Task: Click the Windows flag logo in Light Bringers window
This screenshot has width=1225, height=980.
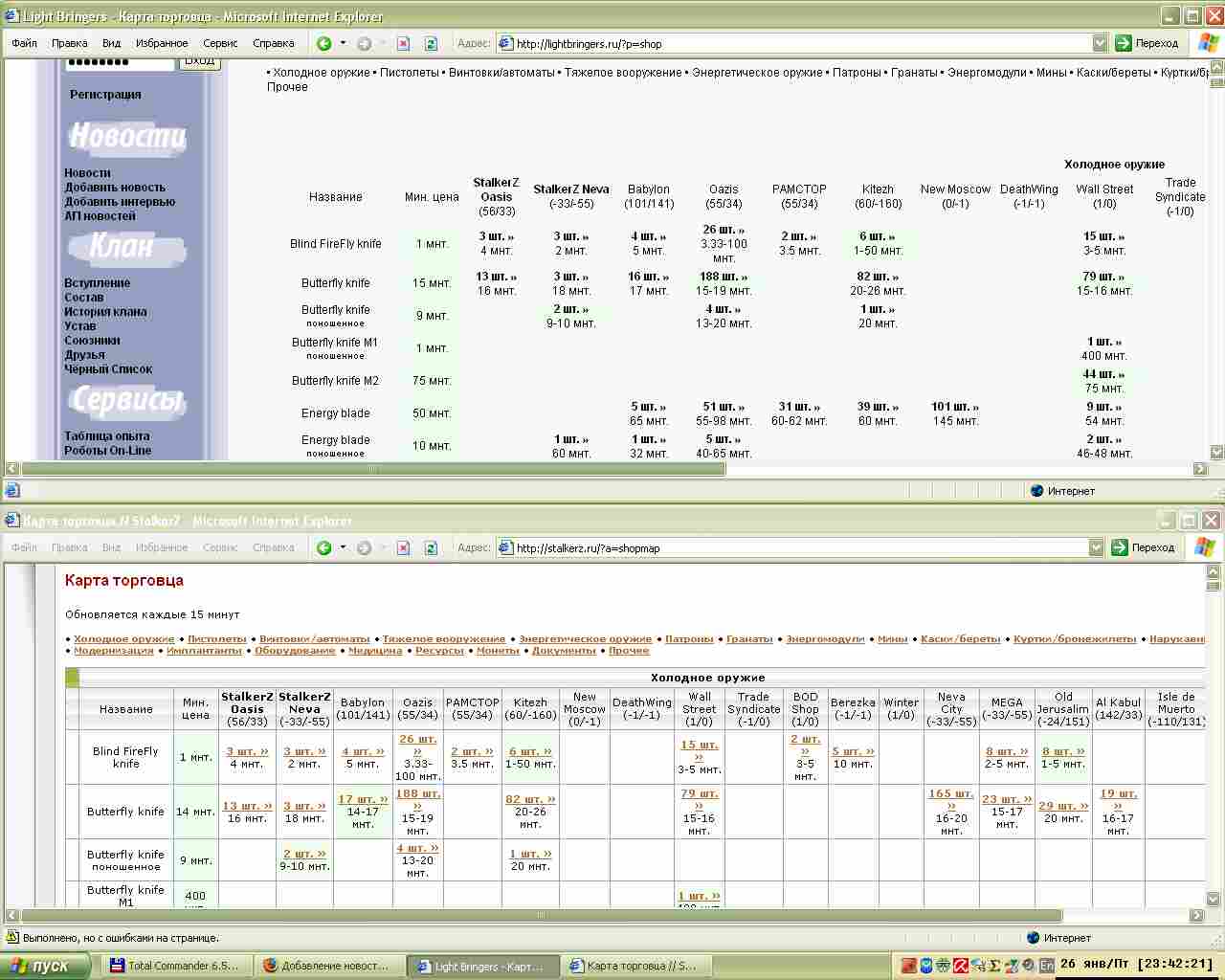Action: pos(1208,43)
